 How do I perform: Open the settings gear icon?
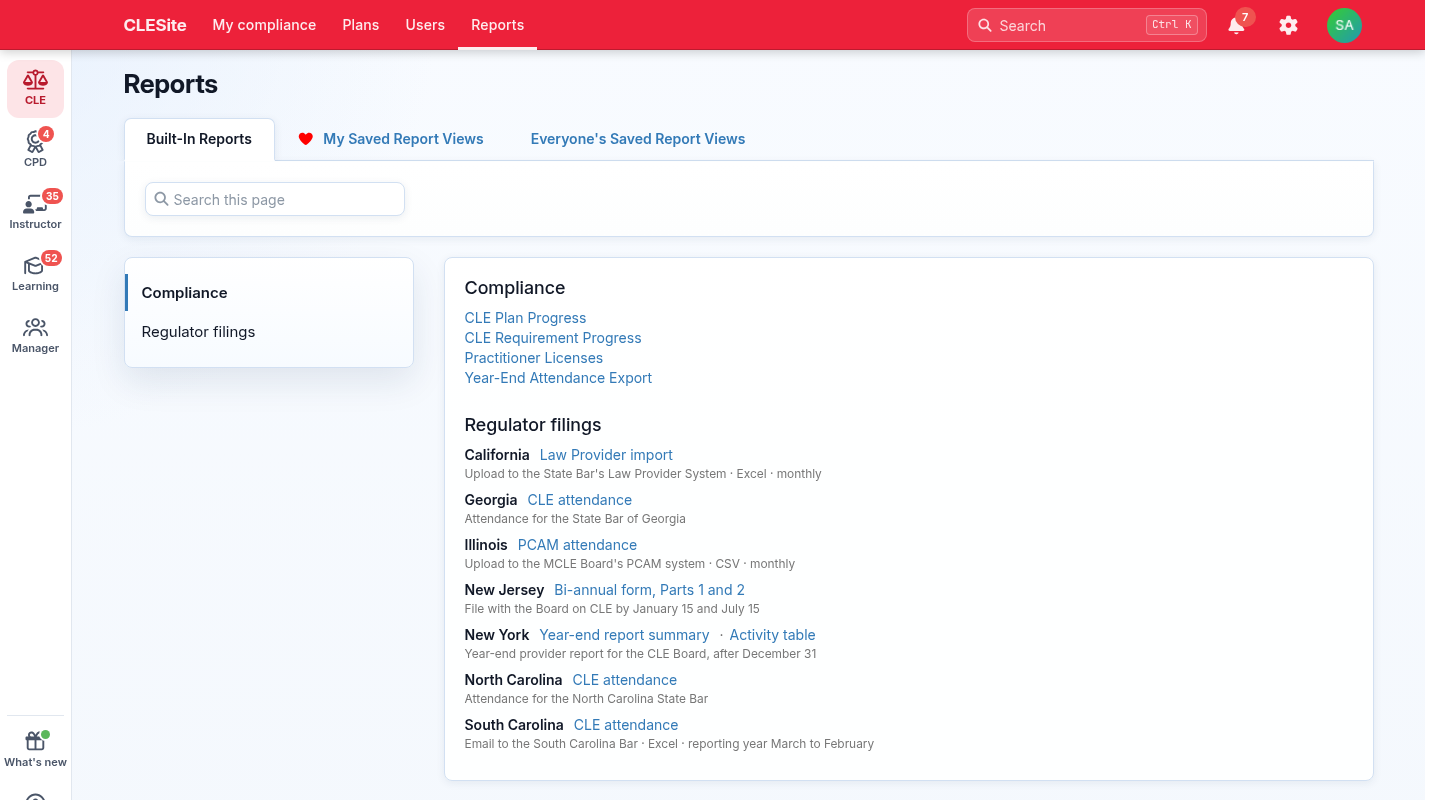pyautogui.click(x=1288, y=25)
